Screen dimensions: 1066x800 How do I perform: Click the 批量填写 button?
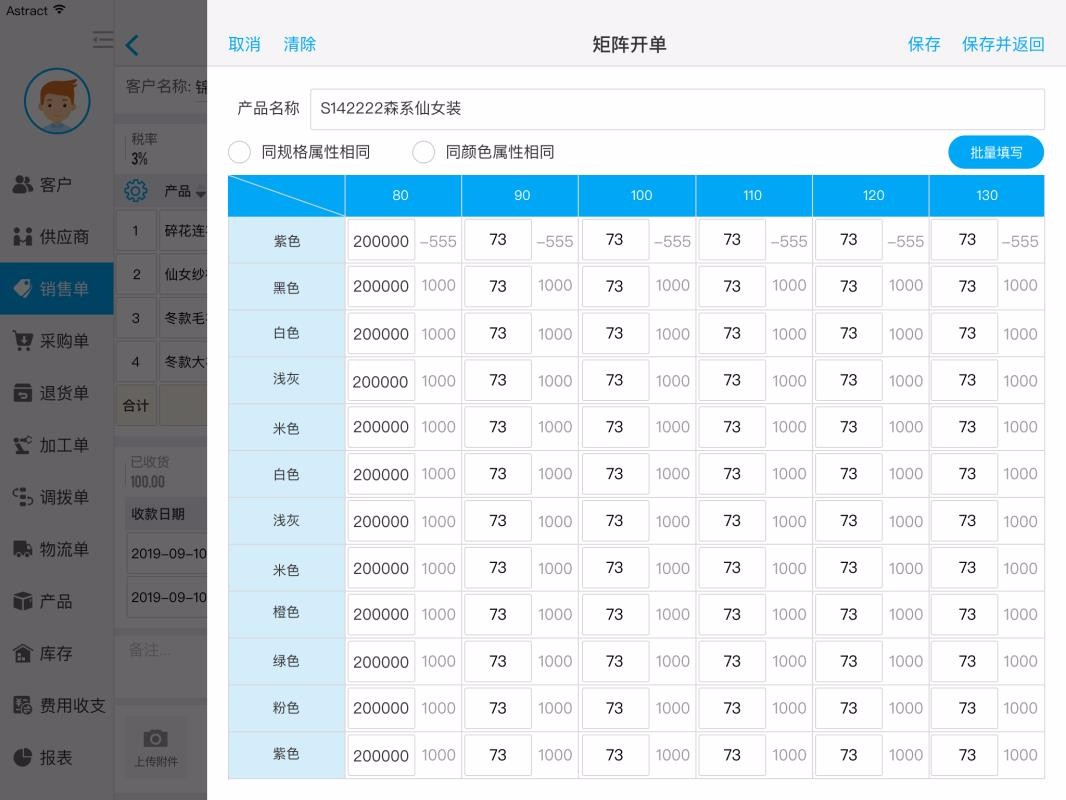point(996,152)
